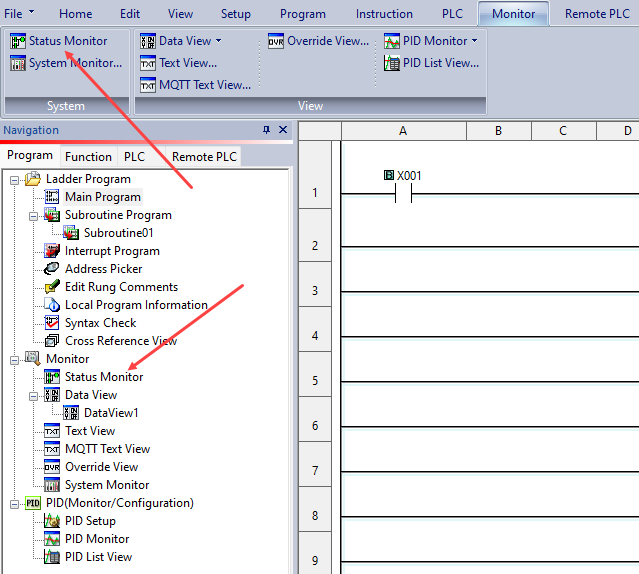The height and width of the screenshot is (574, 639).
Task: Click the Data View ribbon icon
Action: tap(148, 41)
